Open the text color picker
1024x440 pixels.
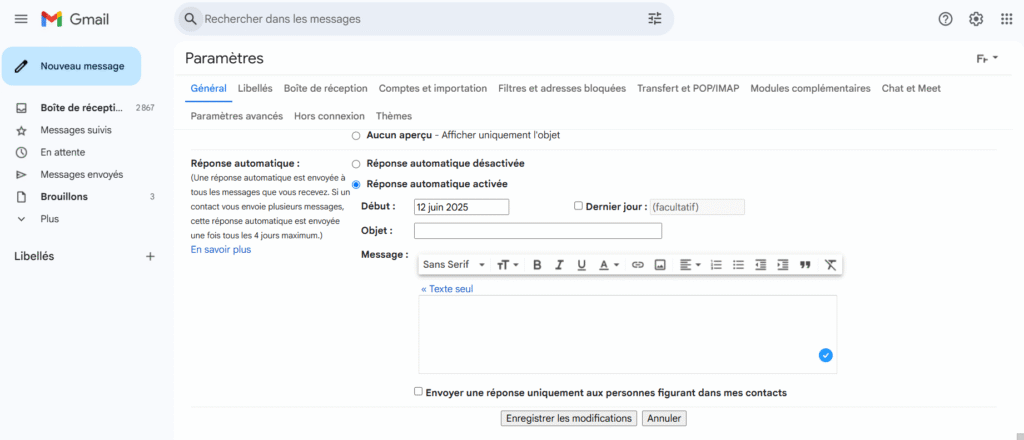click(608, 265)
